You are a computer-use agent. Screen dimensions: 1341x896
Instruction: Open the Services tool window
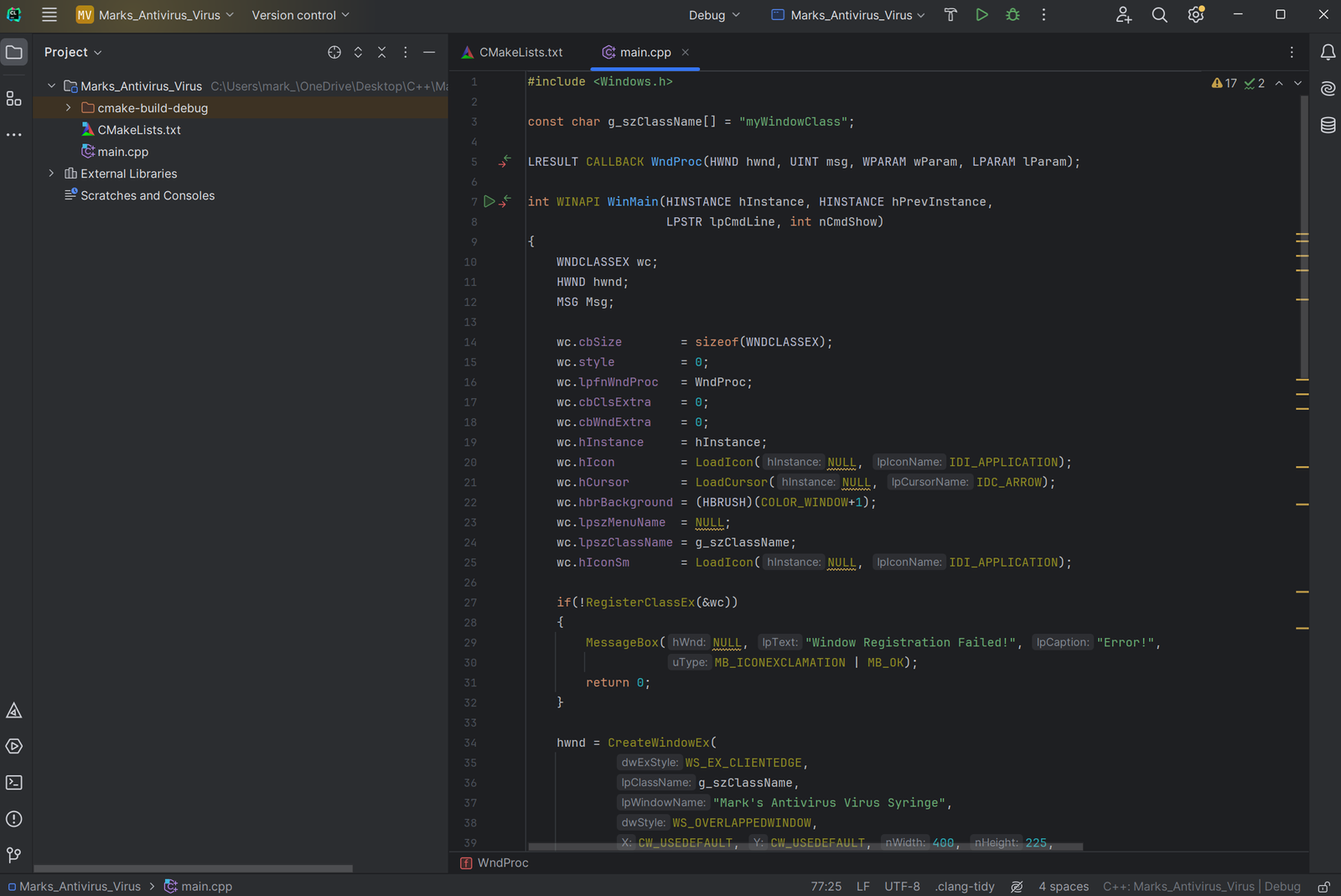click(14, 747)
